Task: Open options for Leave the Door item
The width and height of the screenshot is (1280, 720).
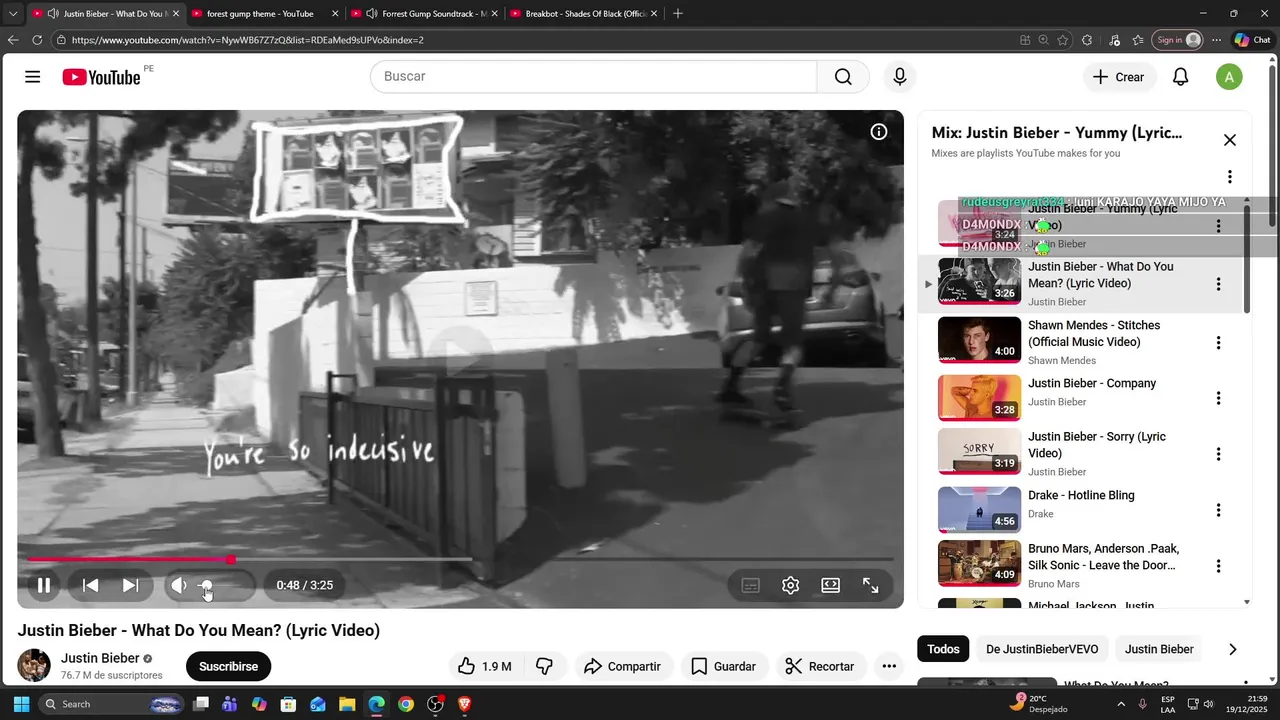Action: pos(1218,566)
